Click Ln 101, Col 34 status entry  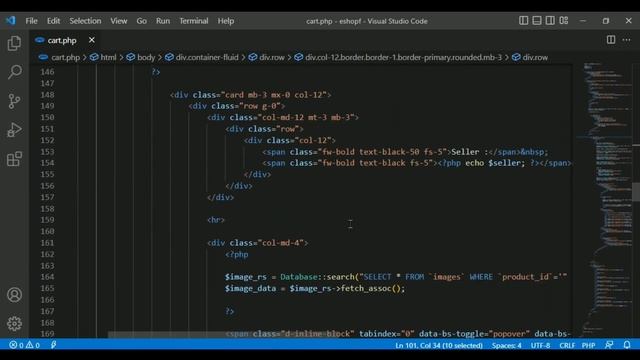pyautogui.click(x=439, y=346)
